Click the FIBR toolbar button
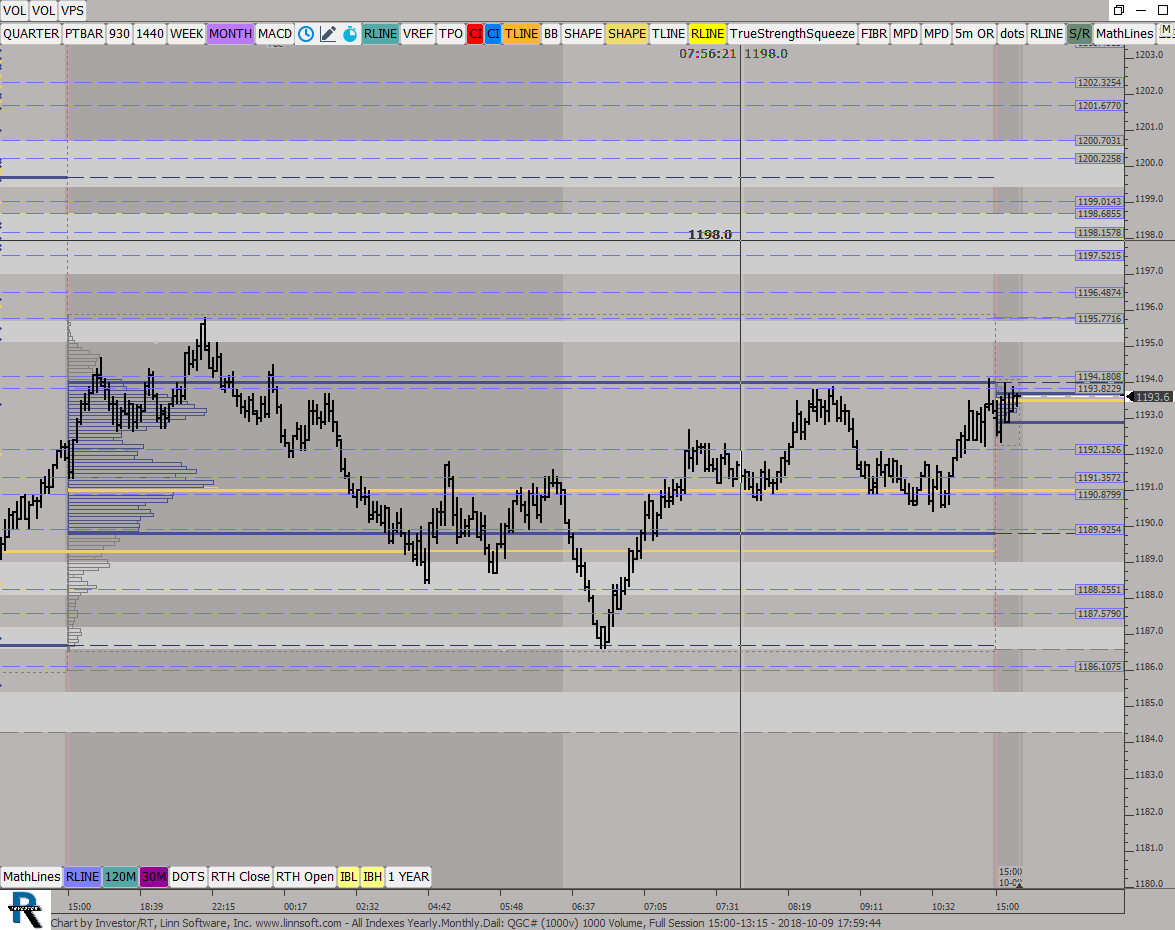The width and height of the screenshot is (1175, 930). (x=874, y=34)
